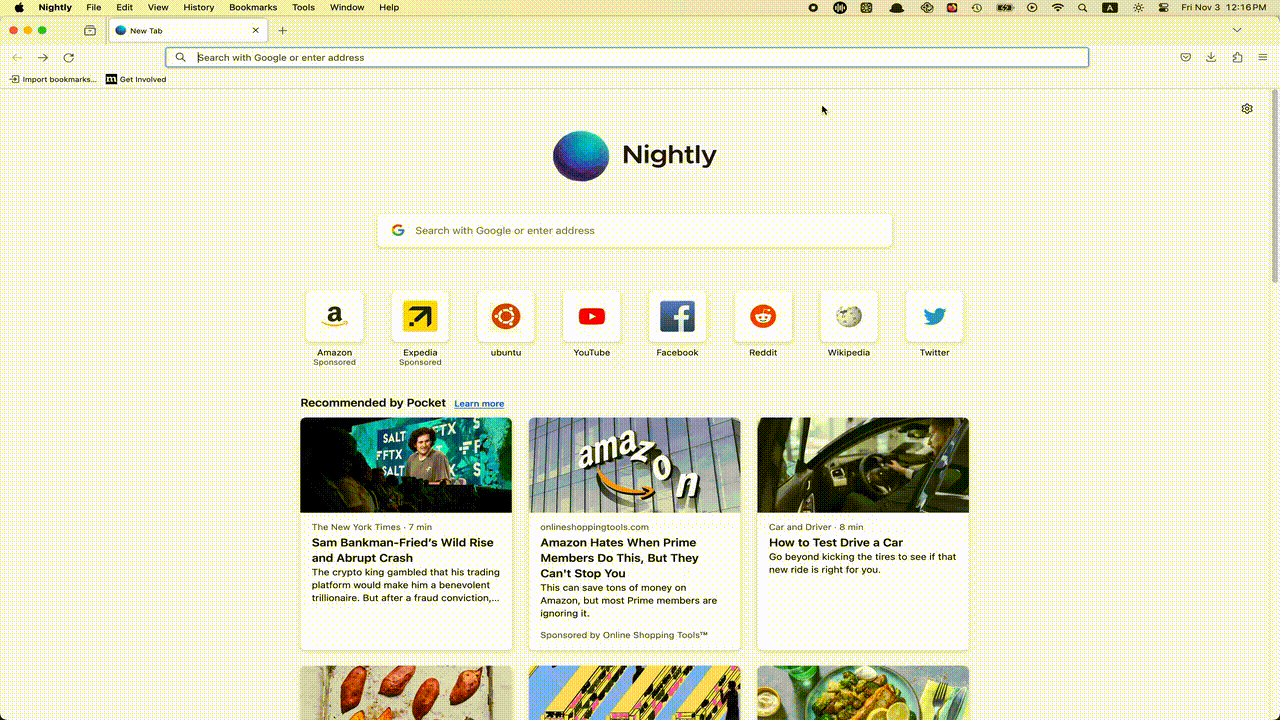Open the Reddit shortcut tile
Viewport: 1280px width, 720px height.
[x=763, y=317]
